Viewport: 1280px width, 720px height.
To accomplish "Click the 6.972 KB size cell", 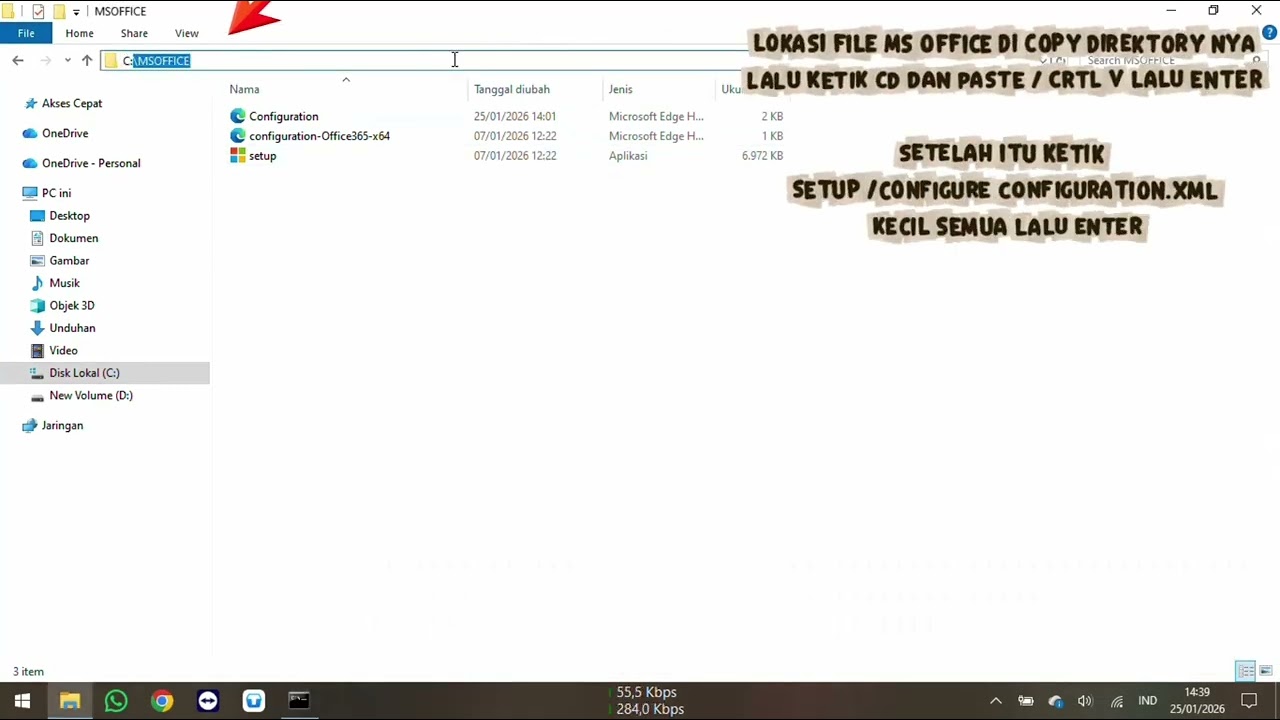I will click(x=762, y=156).
